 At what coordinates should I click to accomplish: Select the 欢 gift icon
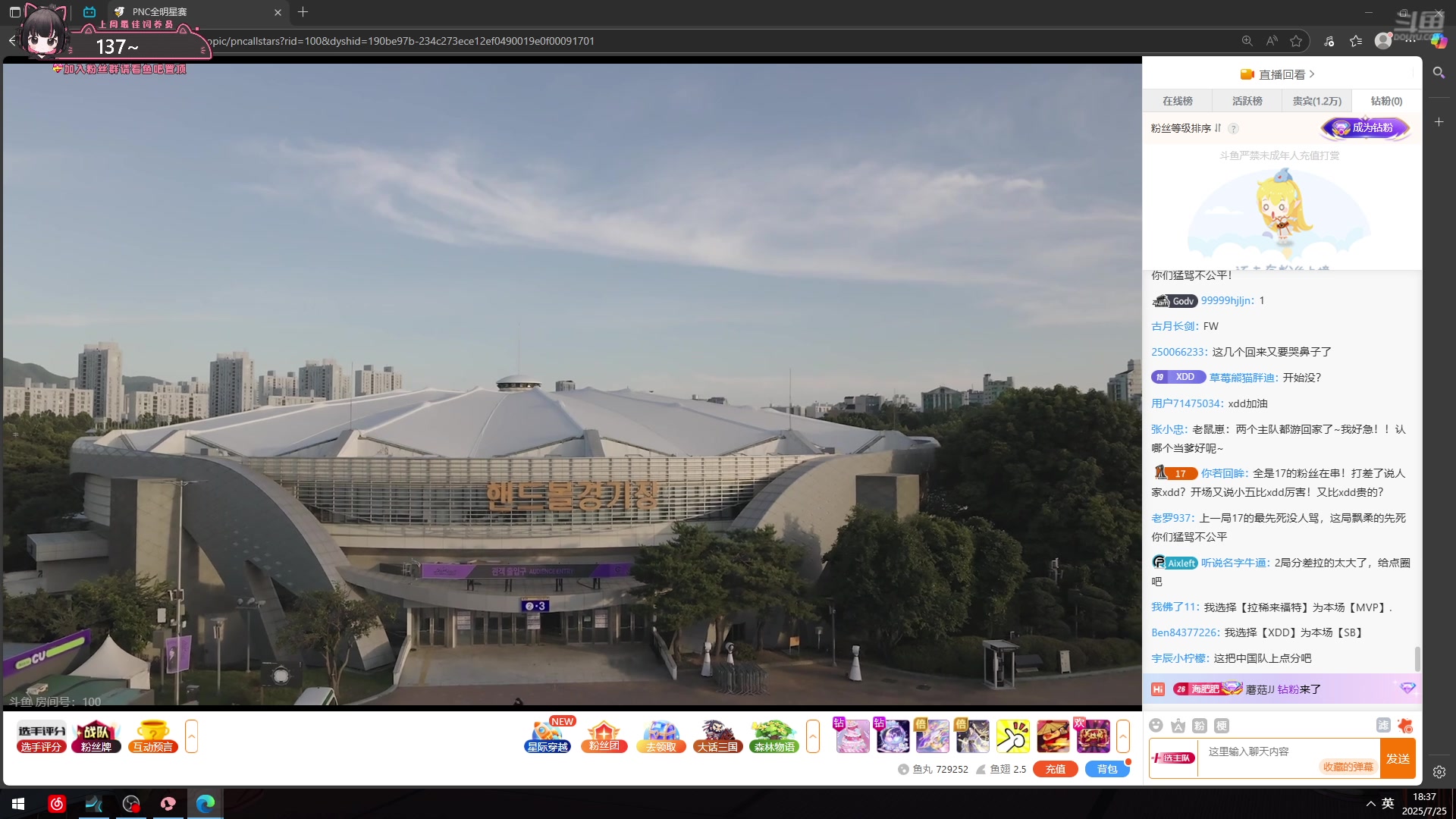[1093, 736]
